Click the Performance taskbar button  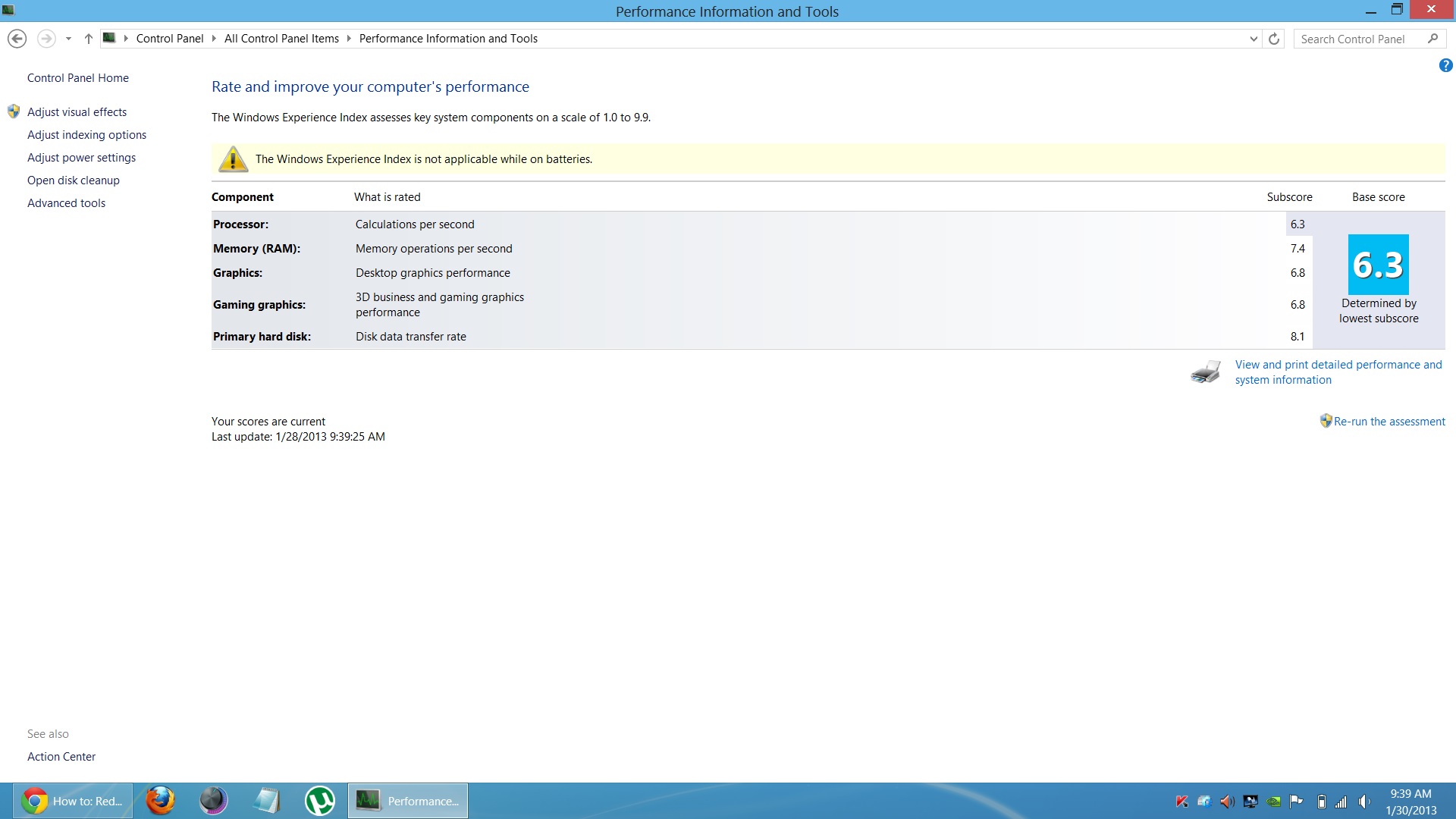[x=408, y=801]
